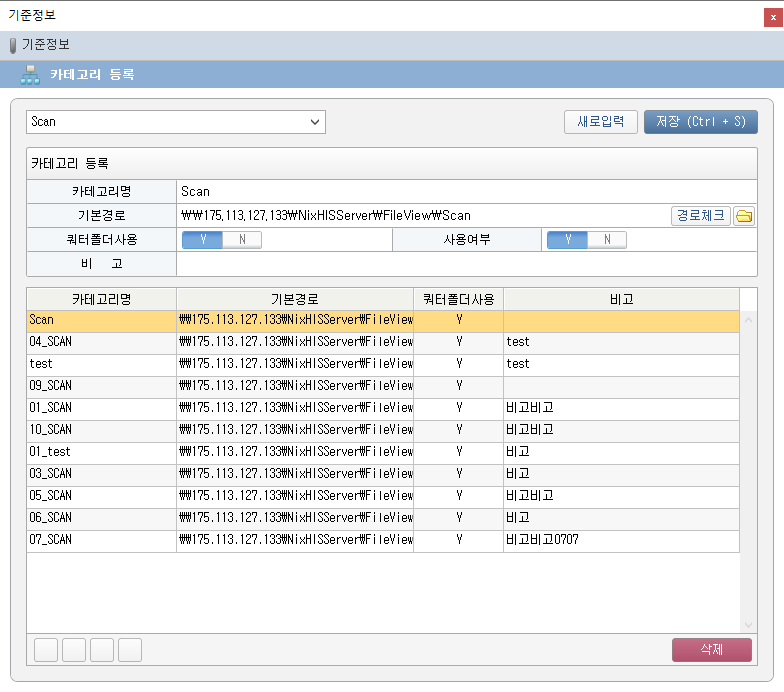Click the 저장 (Ctrl + S) button

tap(700, 122)
